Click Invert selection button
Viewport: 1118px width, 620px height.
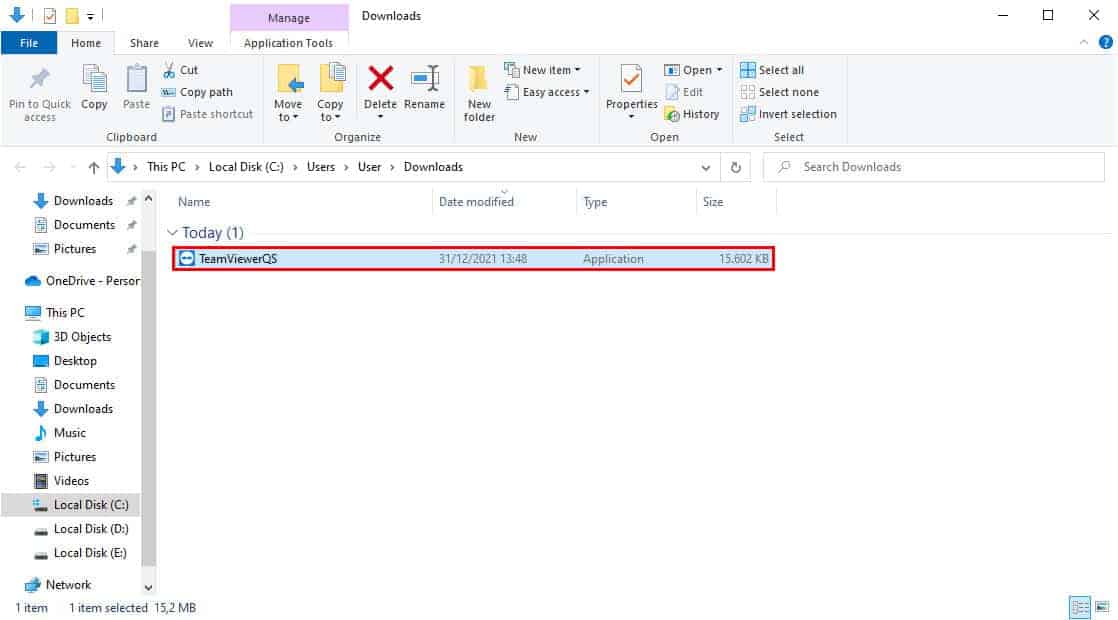click(788, 114)
